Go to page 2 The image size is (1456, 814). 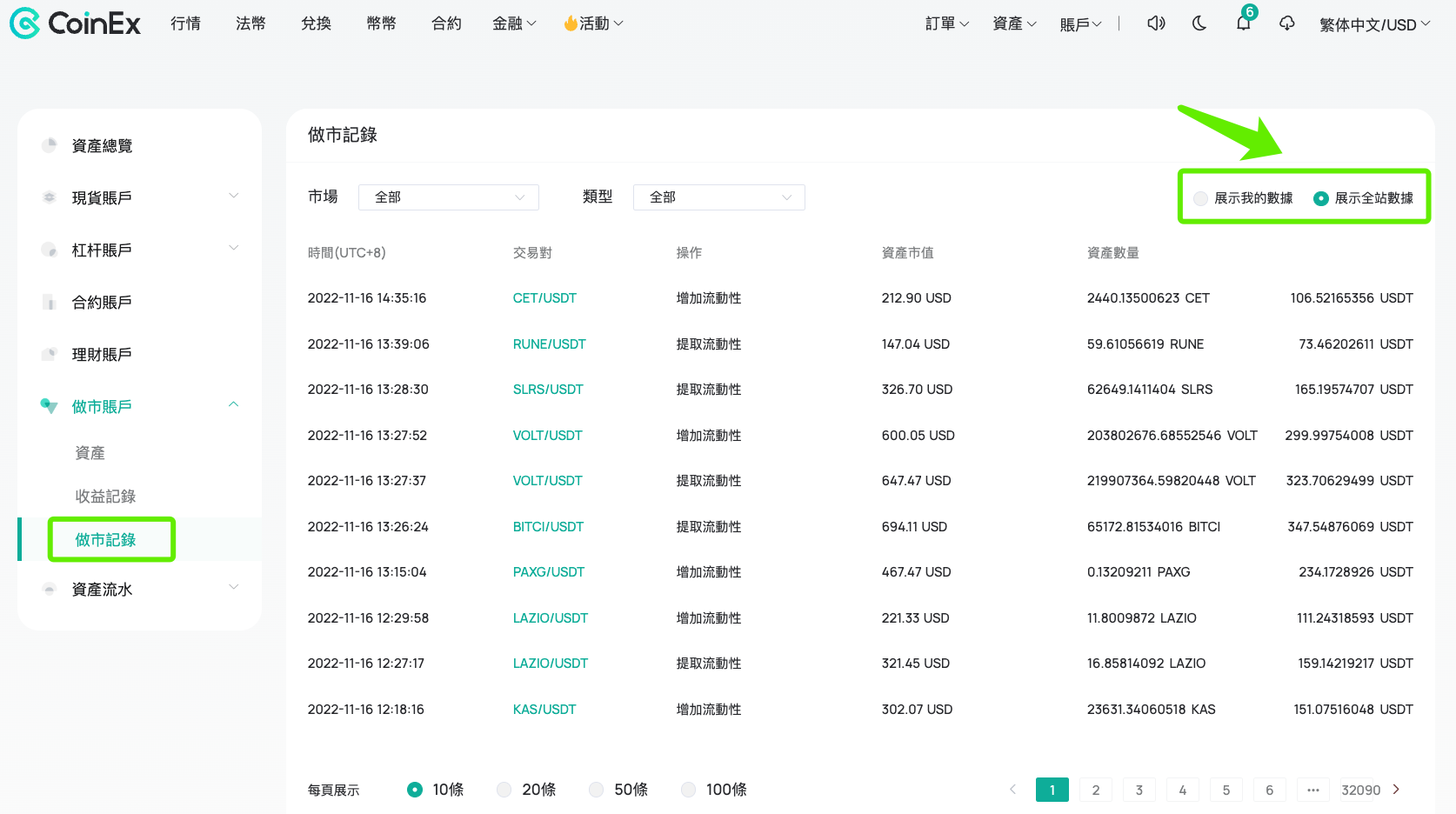pos(1096,790)
